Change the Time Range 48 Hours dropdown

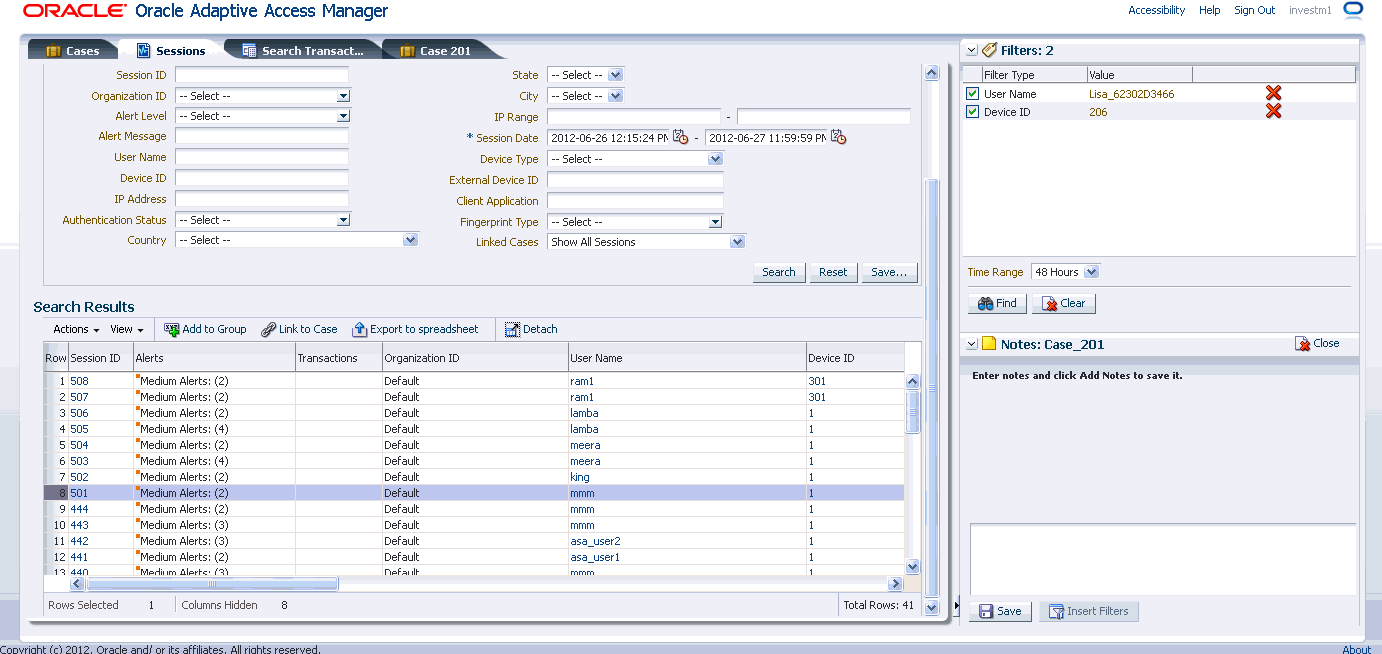(1065, 272)
